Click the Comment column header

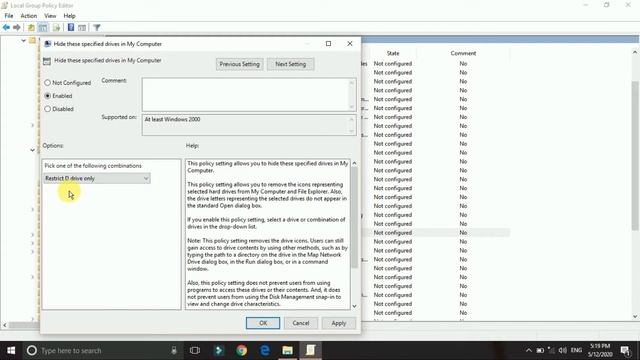click(463, 53)
